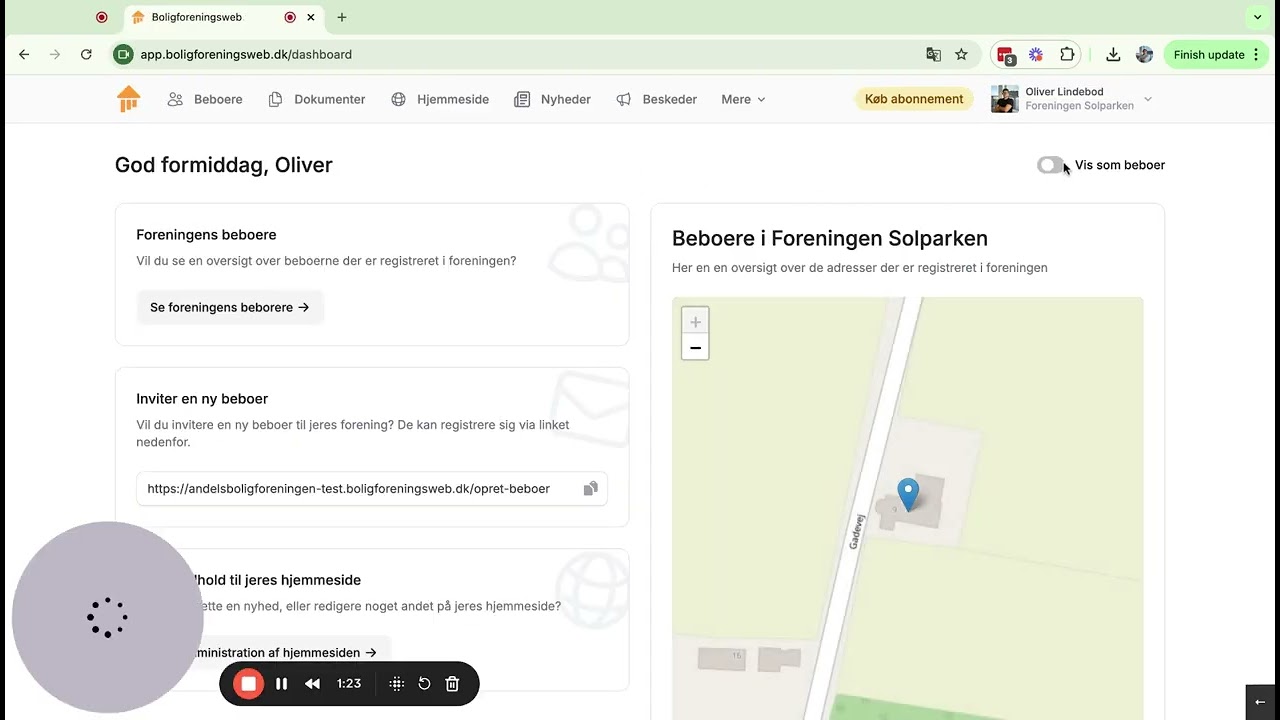Open the Beboere section

pyautogui.click(x=205, y=99)
